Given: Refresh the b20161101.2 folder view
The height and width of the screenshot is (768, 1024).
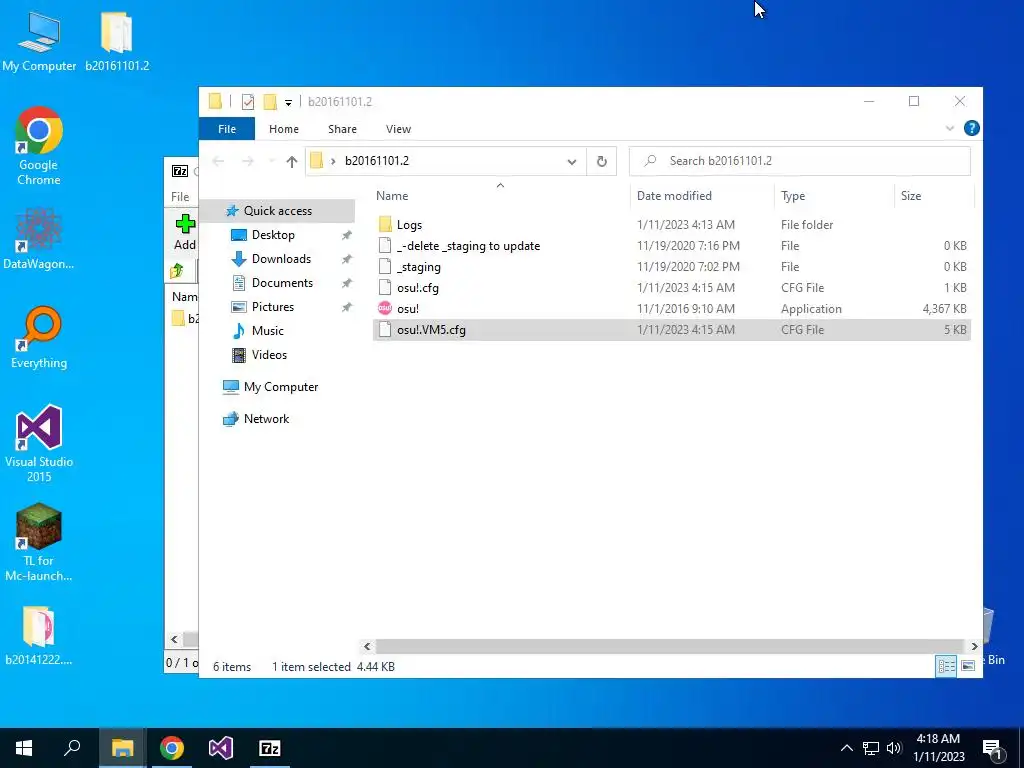Looking at the screenshot, I should 601,161.
